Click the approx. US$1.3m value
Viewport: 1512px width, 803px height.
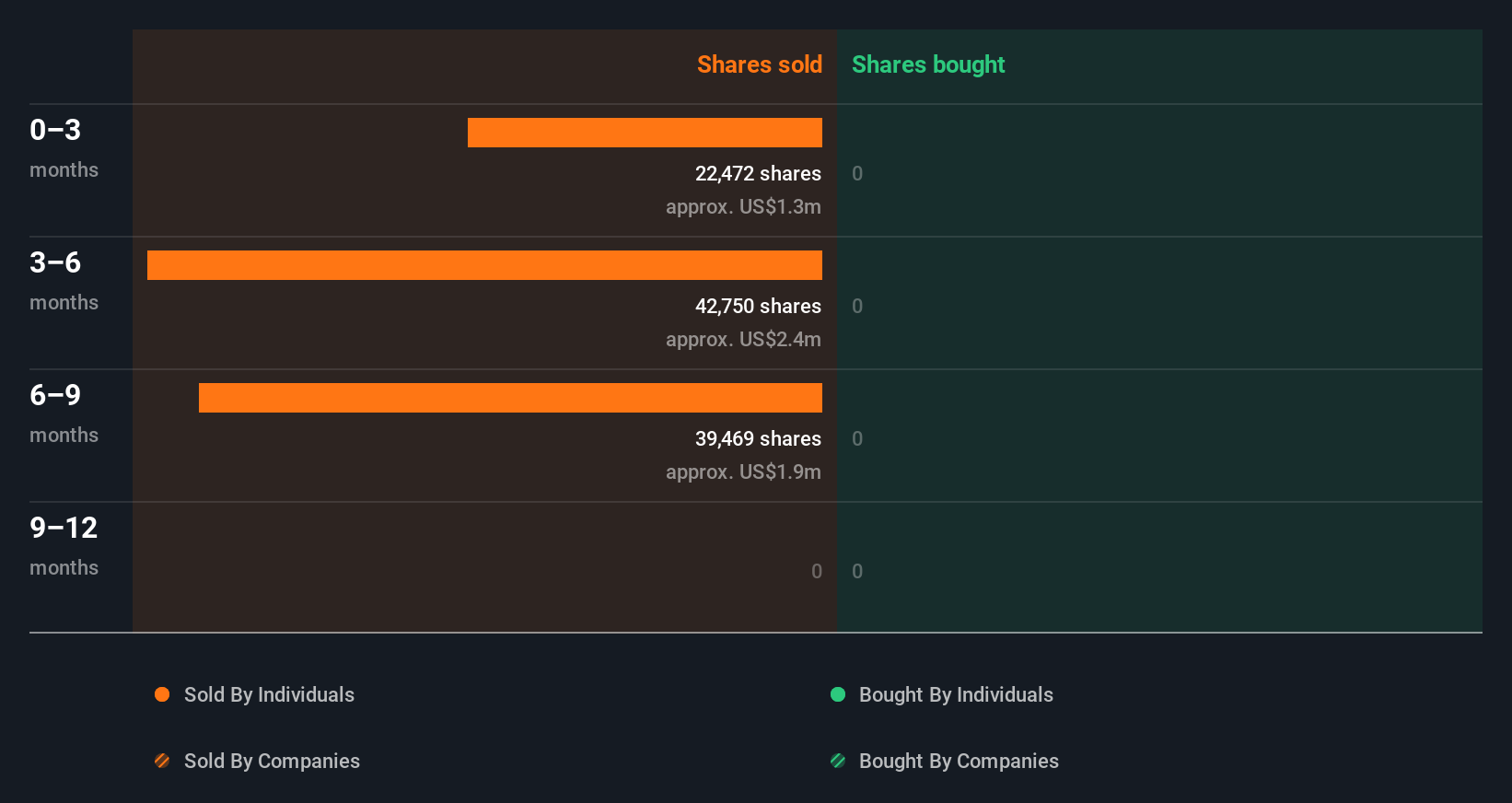click(x=743, y=207)
